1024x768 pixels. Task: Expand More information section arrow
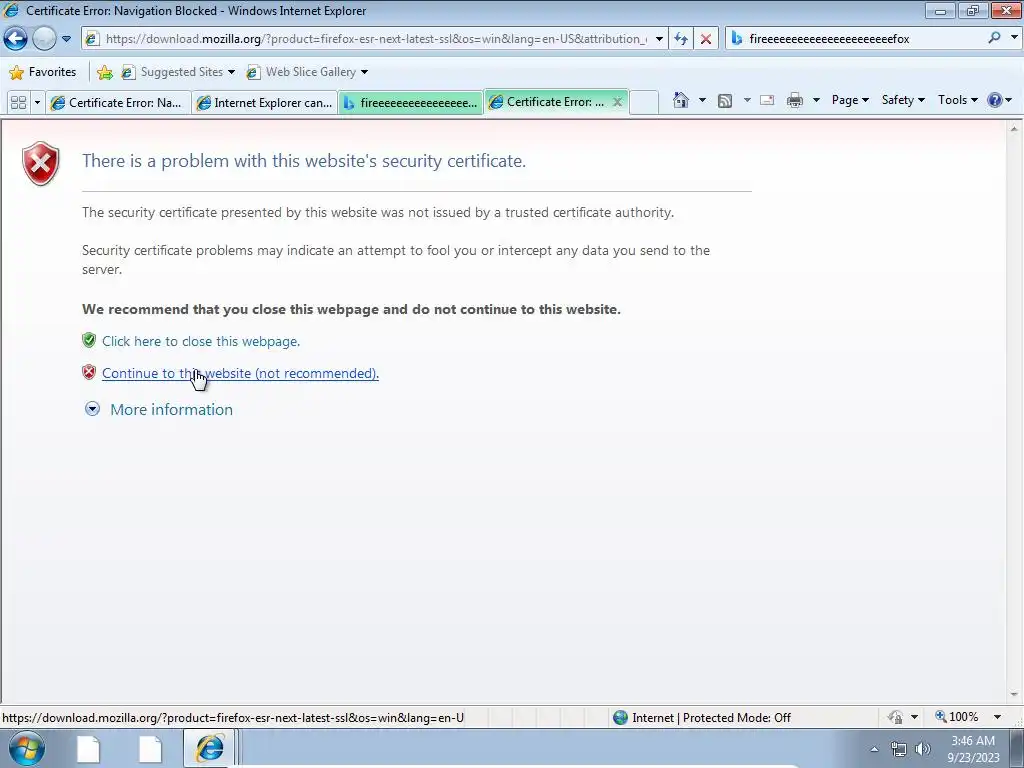[93, 409]
